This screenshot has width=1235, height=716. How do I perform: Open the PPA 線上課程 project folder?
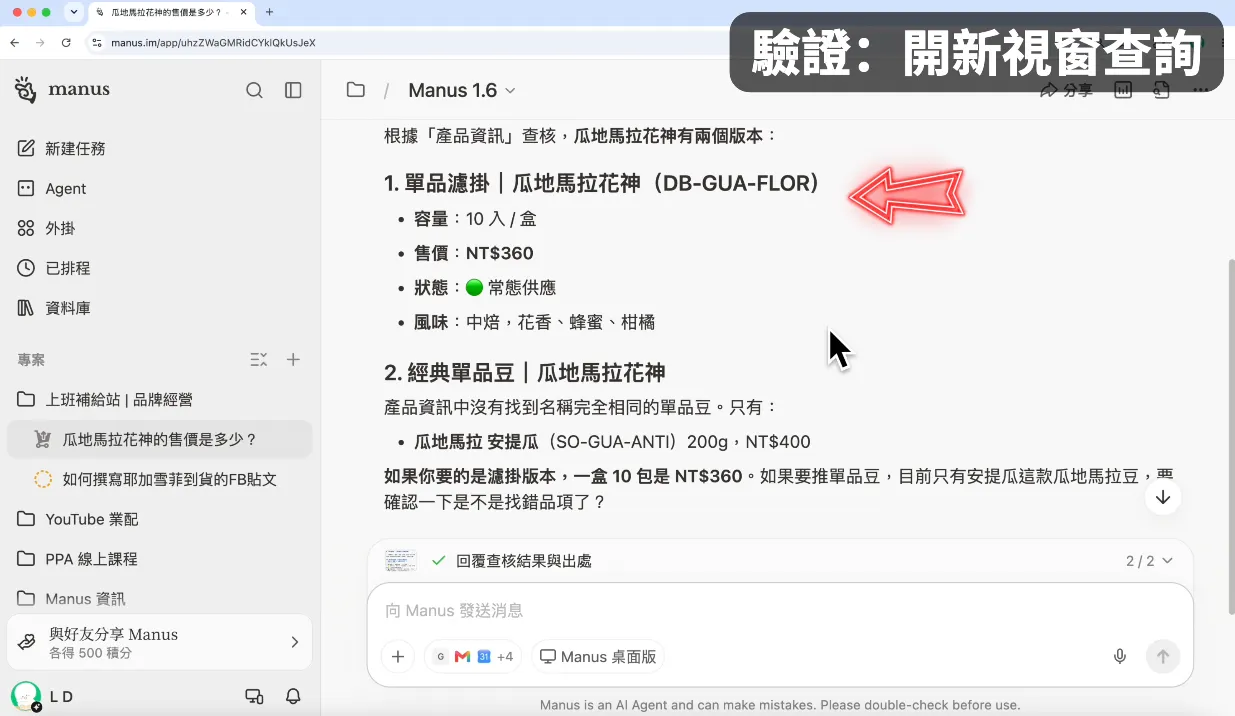pos(160,559)
